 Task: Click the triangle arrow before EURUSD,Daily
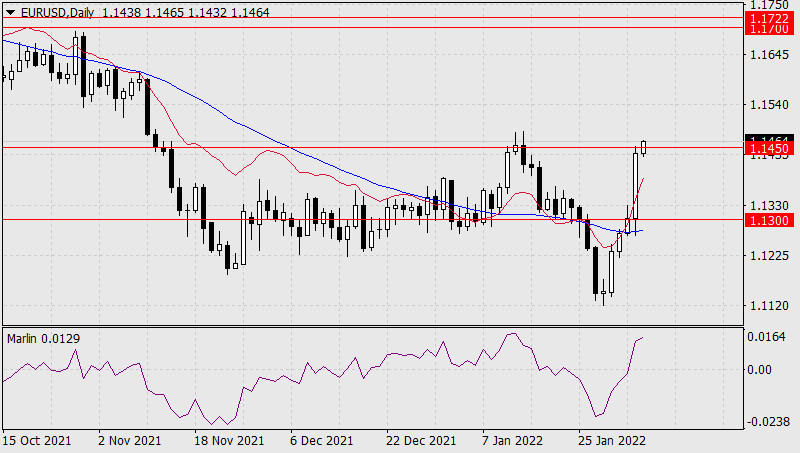click(10, 13)
